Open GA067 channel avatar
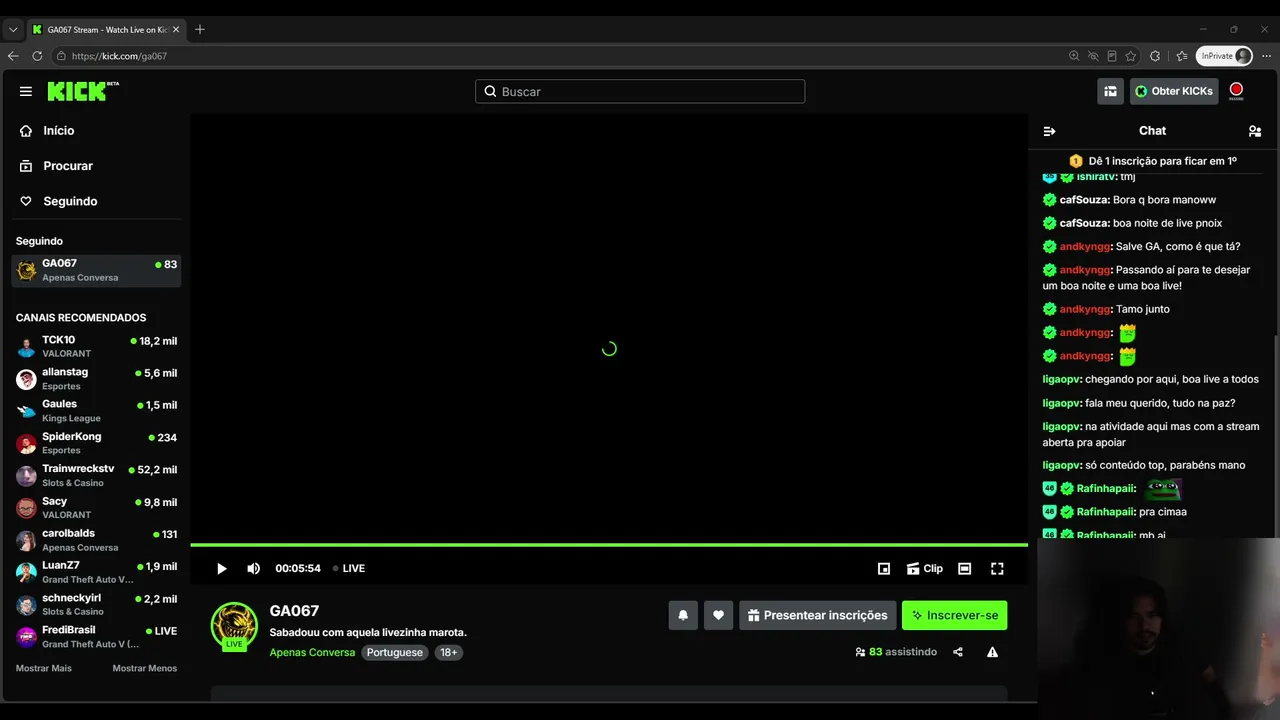Image resolution: width=1280 pixels, height=720 pixels. (234, 626)
